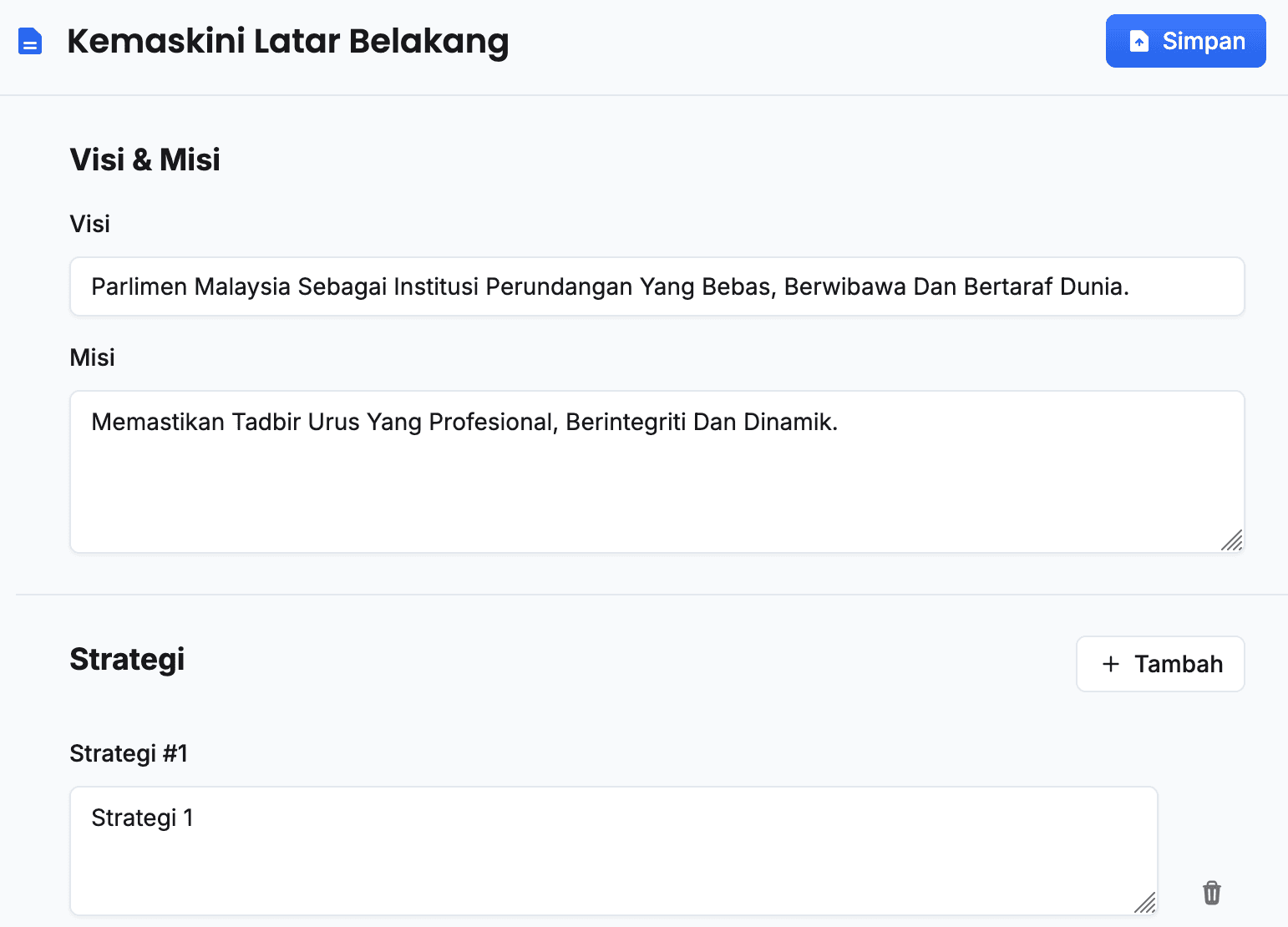This screenshot has width=1288, height=927.
Task: Click the Misi textarea resize handle
Action: click(1232, 540)
